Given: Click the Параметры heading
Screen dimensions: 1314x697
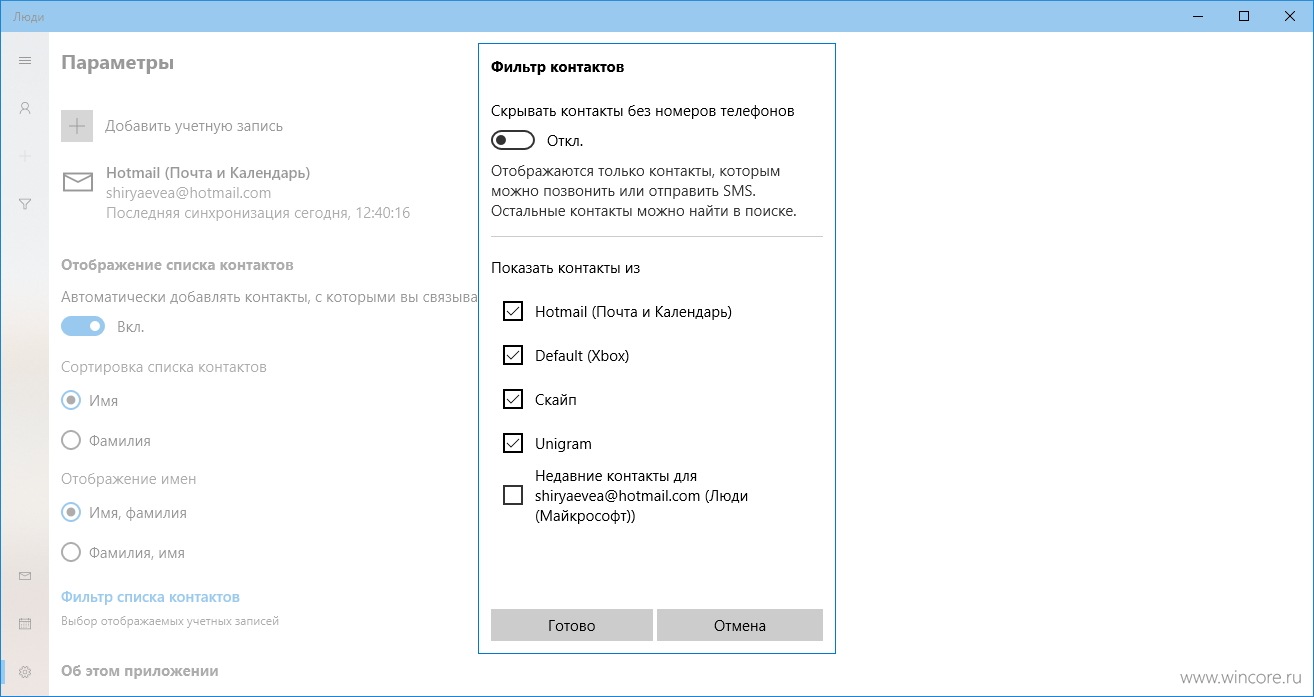Looking at the screenshot, I should click(x=118, y=63).
